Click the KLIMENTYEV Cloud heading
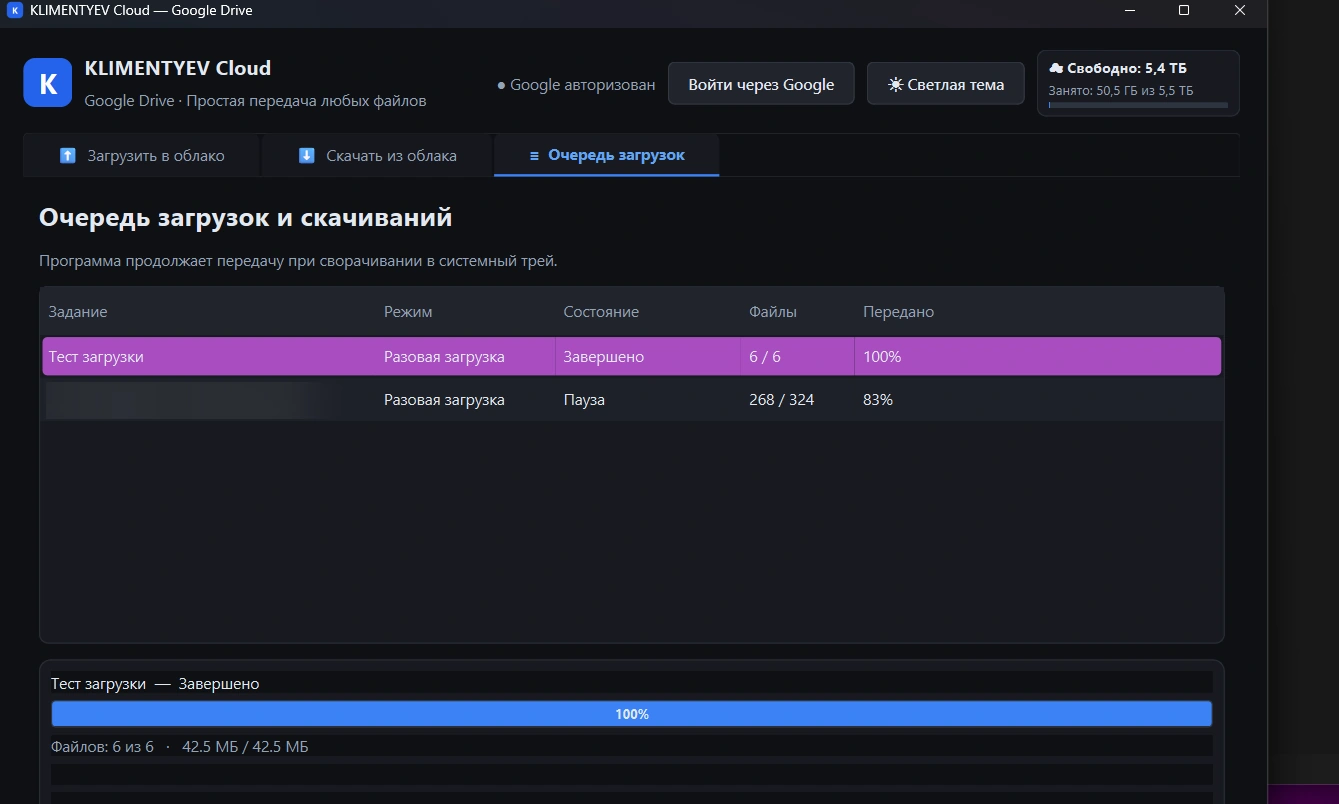Viewport: 1339px width, 804px height. point(178,69)
